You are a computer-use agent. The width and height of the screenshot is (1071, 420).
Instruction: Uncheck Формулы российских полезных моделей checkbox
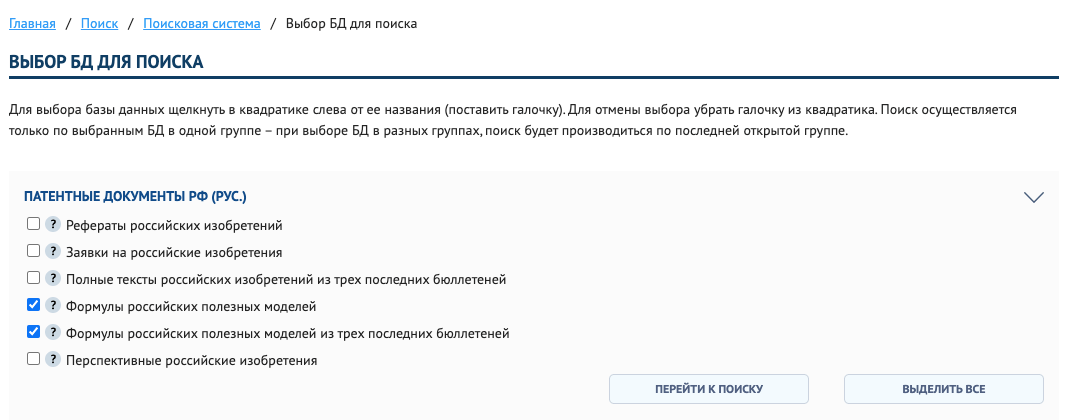point(33,305)
